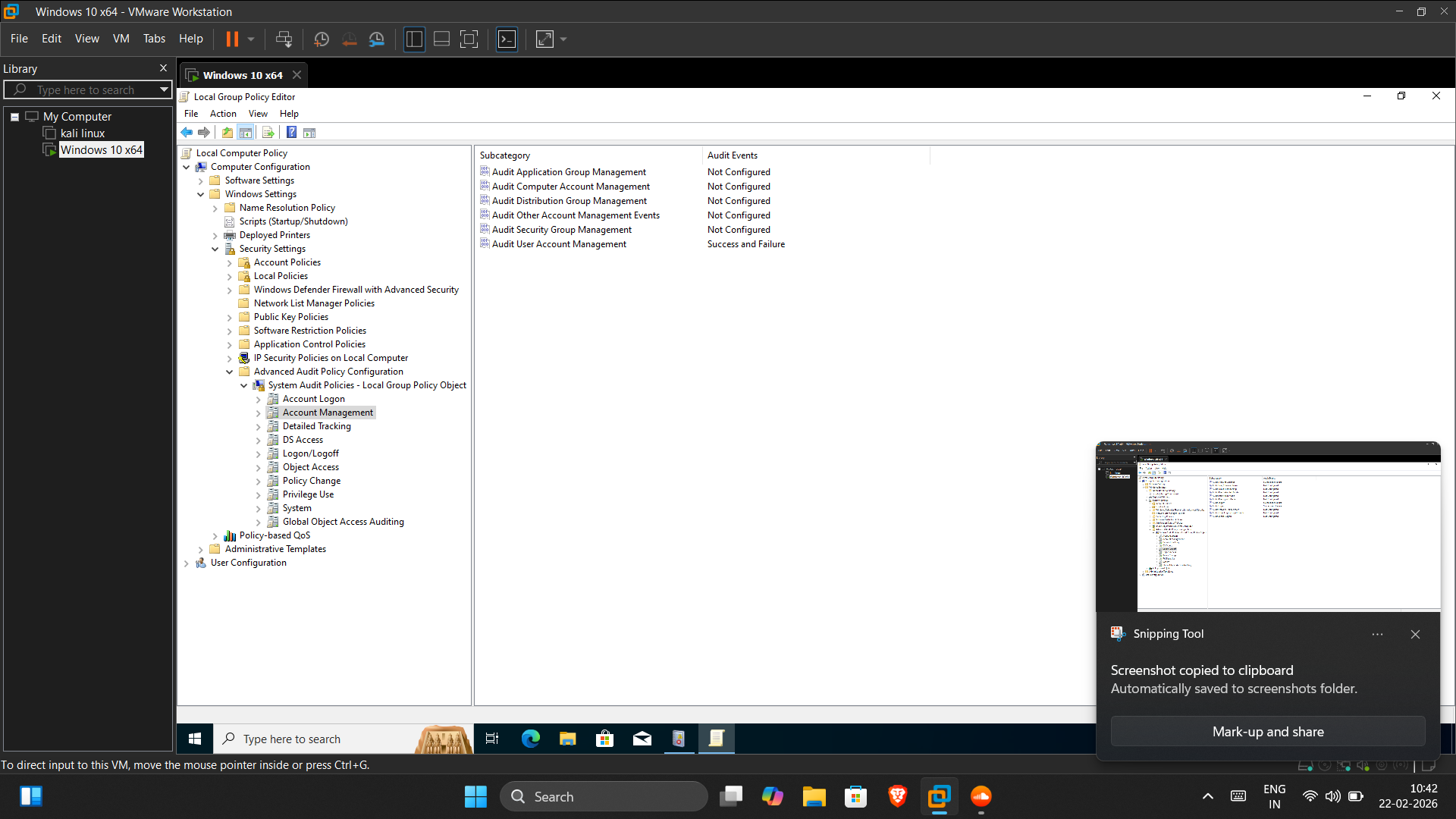Open the snapshot manager icon
This screenshot has height=819, width=1456.
tap(377, 39)
